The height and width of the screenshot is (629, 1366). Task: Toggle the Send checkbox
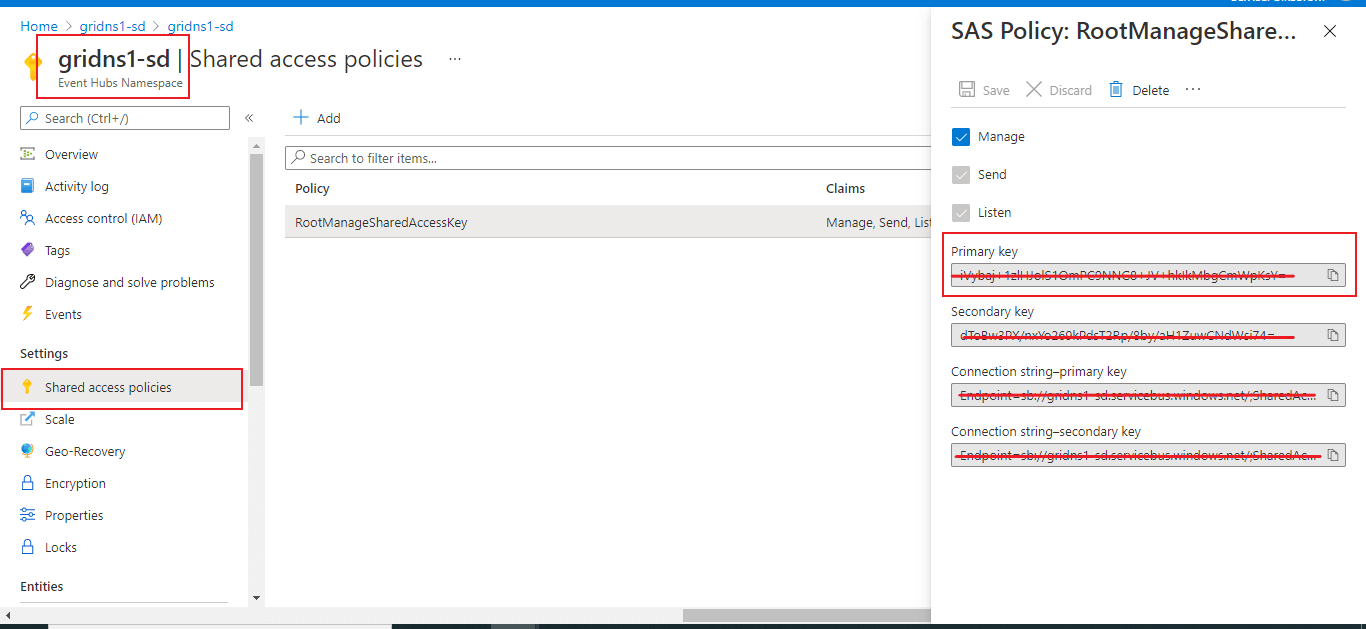point(961,175)
